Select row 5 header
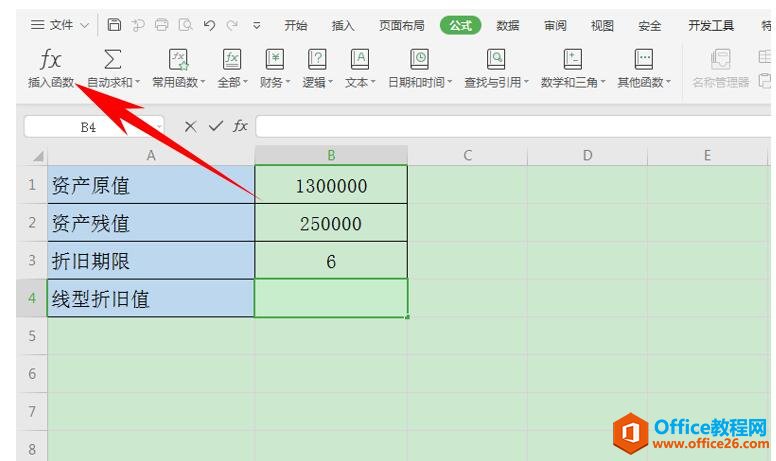This screenshot has height=461, width=776. 32,336
